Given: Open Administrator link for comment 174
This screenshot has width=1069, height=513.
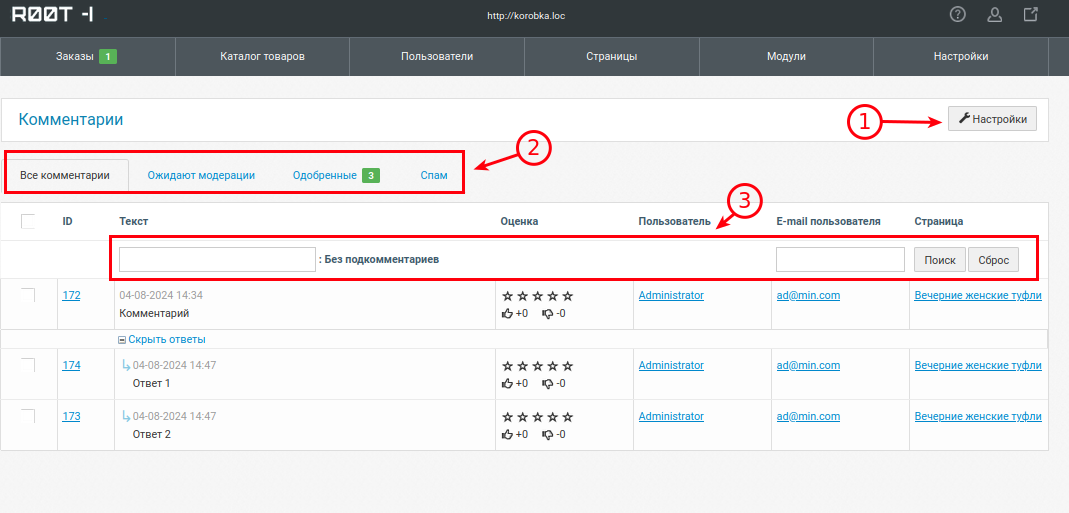Looking at the screenshot, I should (x=672, y=365).
